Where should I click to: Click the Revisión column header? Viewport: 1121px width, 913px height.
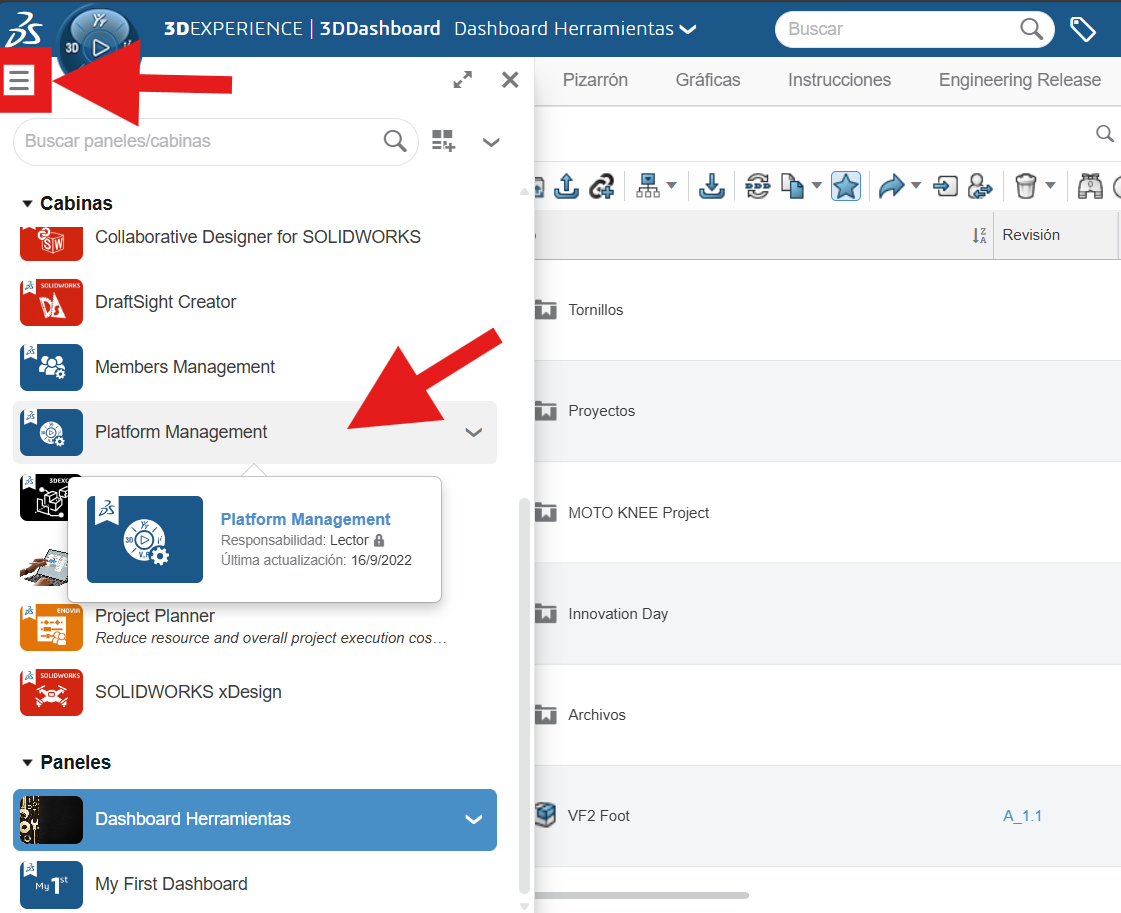[1031, 235]
